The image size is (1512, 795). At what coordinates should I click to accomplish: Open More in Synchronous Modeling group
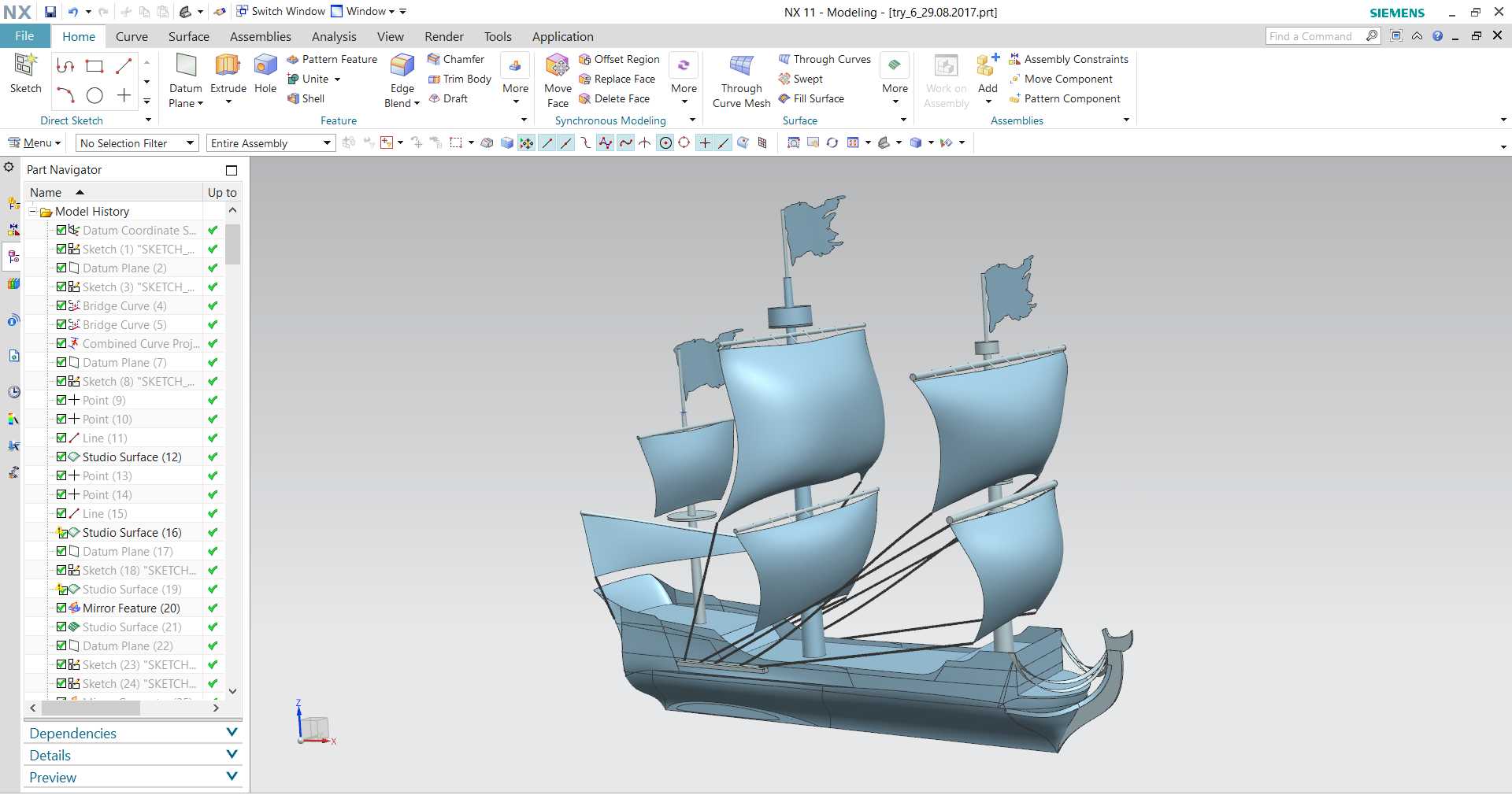(x=684, y=79)
